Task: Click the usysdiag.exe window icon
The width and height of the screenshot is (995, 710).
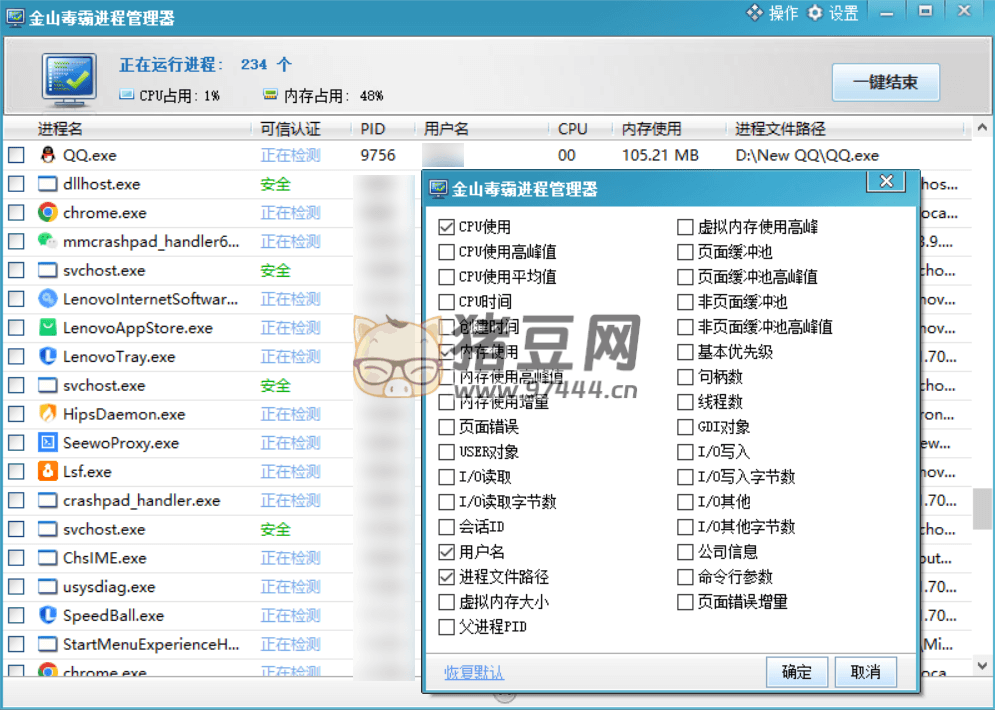Action: click(x=48, y=586)
